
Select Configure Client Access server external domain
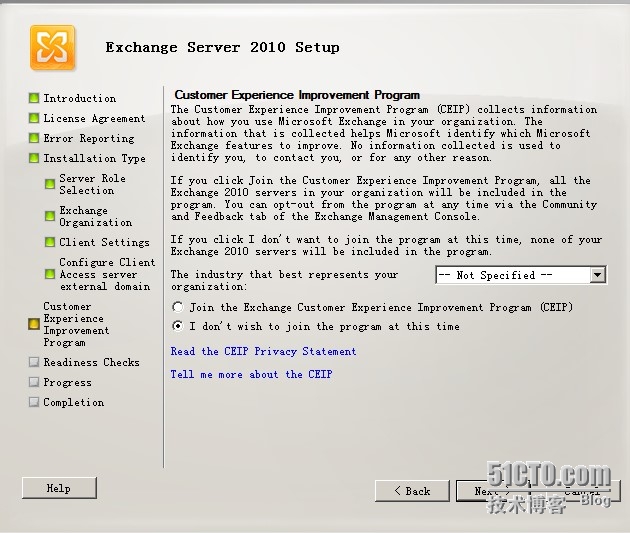coord(107,274)
